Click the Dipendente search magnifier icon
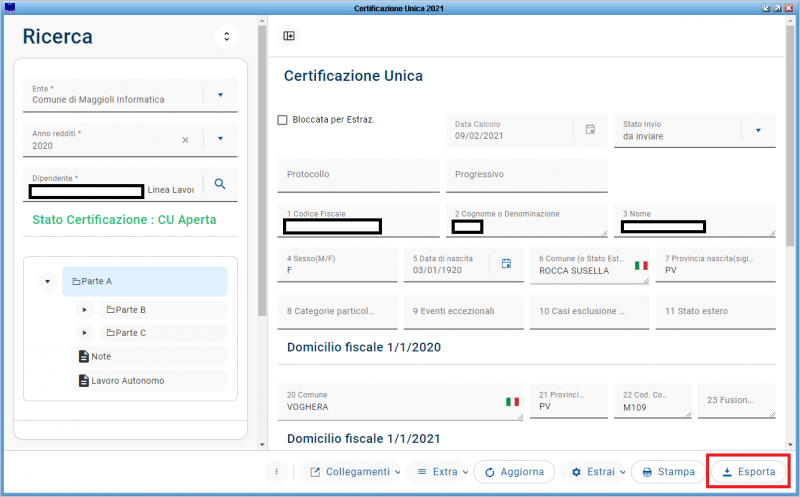Viewport: 800px width, 497px height. (x=220, y=184)
